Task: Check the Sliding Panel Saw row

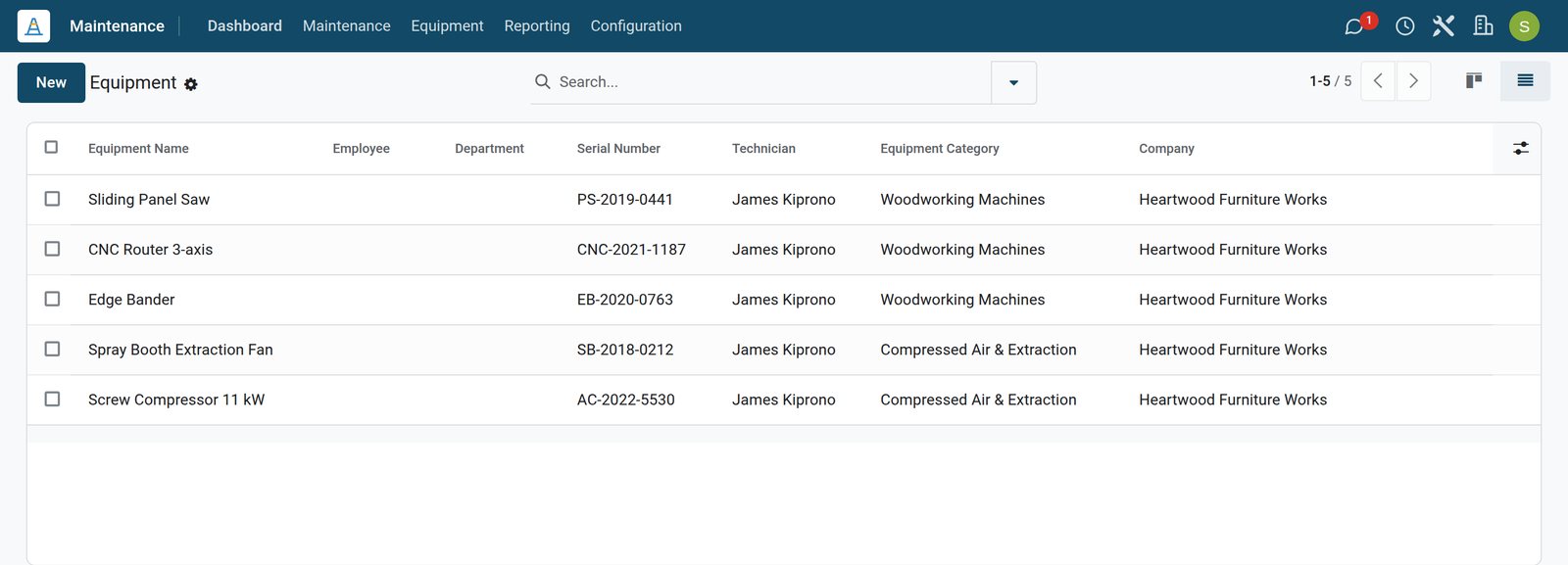Action: (53, 199)
